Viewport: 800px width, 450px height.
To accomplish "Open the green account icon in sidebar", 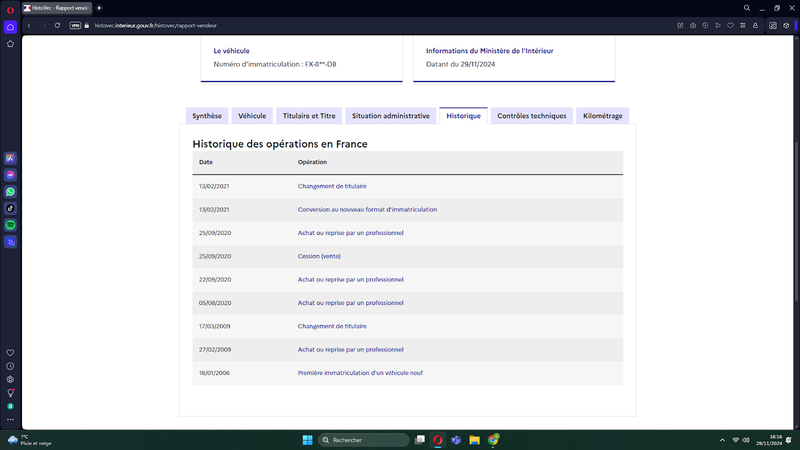I will [x=10, y=406].
